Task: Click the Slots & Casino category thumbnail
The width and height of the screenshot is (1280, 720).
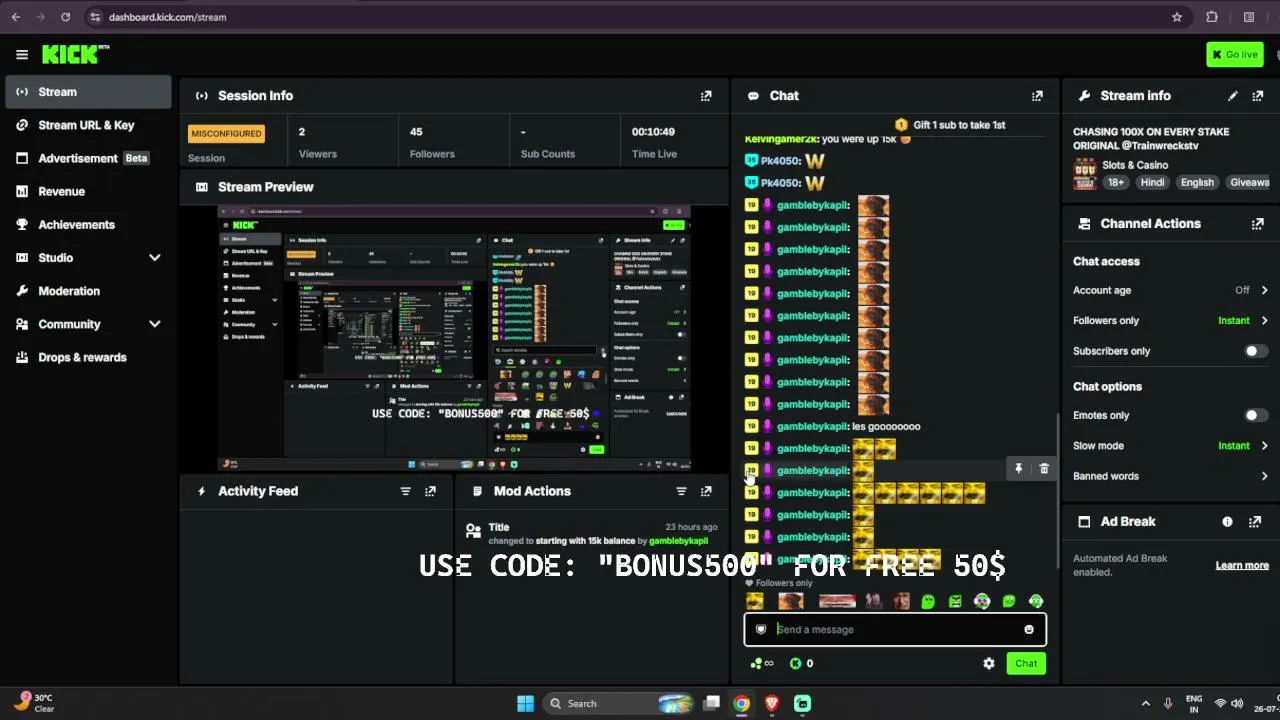Action: pyautogui.click(x=1085, y=174)
